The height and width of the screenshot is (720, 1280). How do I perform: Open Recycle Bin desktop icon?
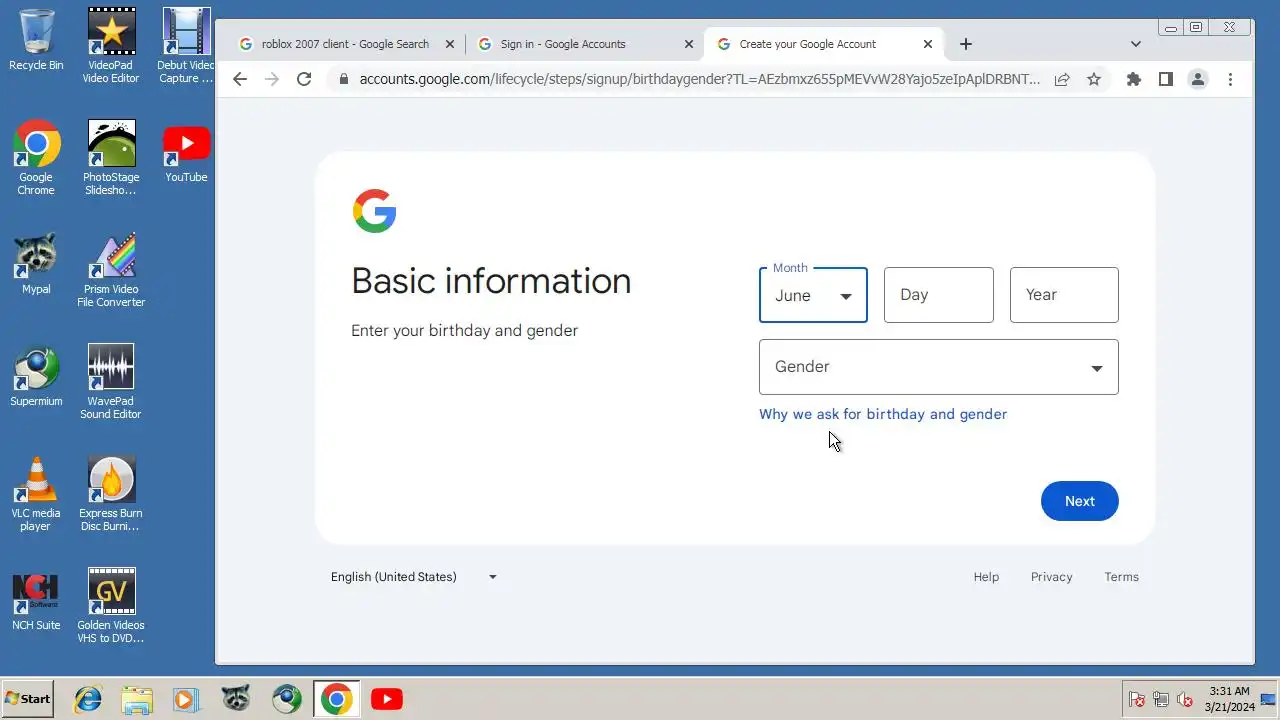click(x=36, y=40)
